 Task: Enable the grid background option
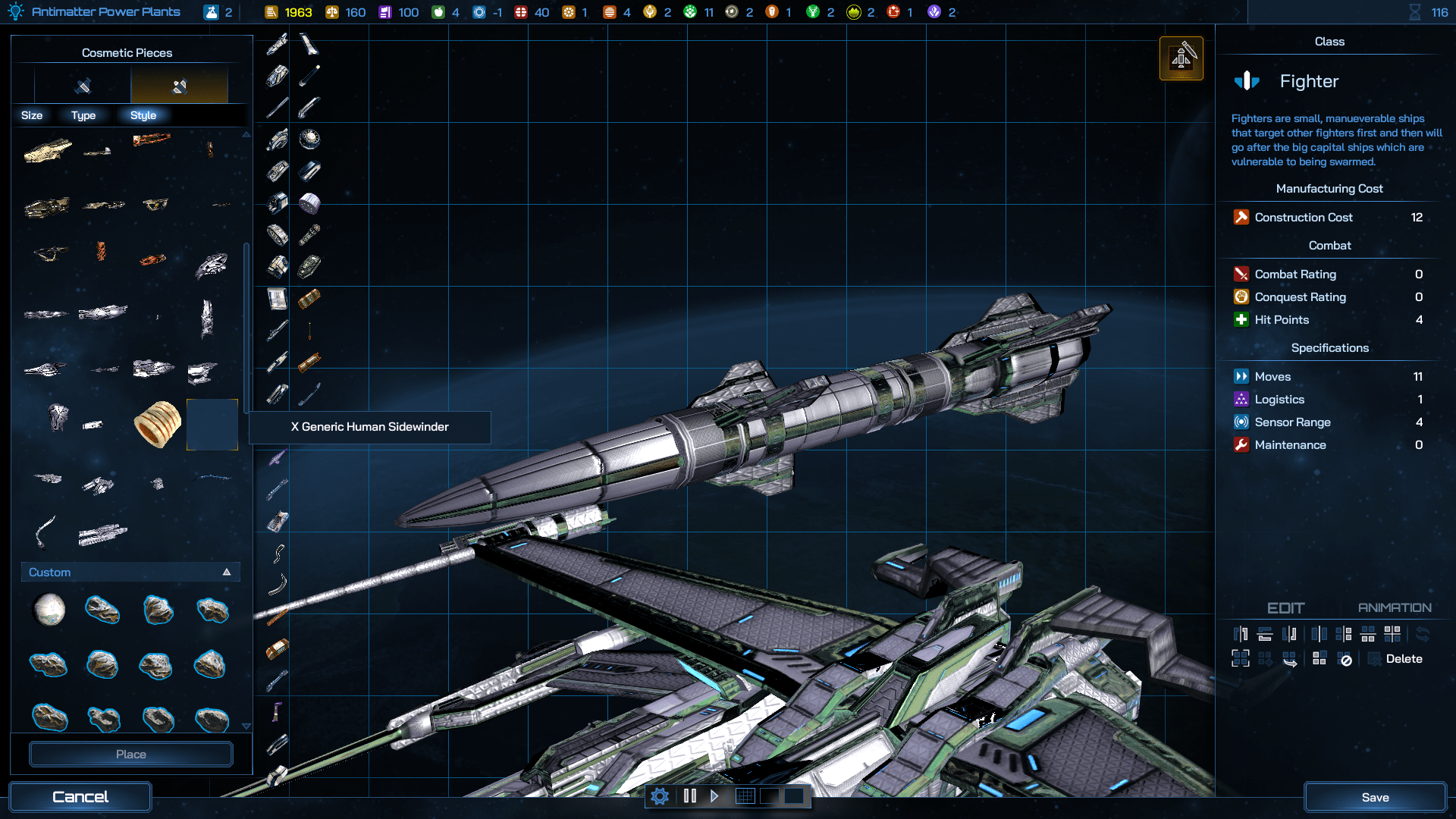[x=745, y=796]
